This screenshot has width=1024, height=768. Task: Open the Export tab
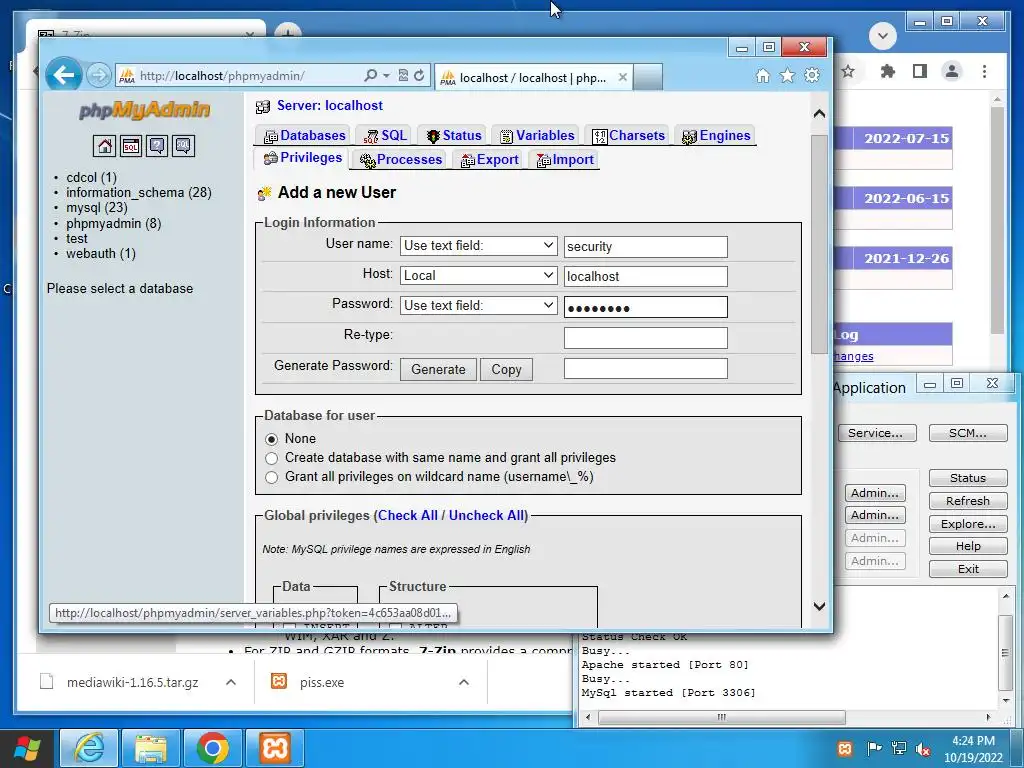(x=490, y=159)
